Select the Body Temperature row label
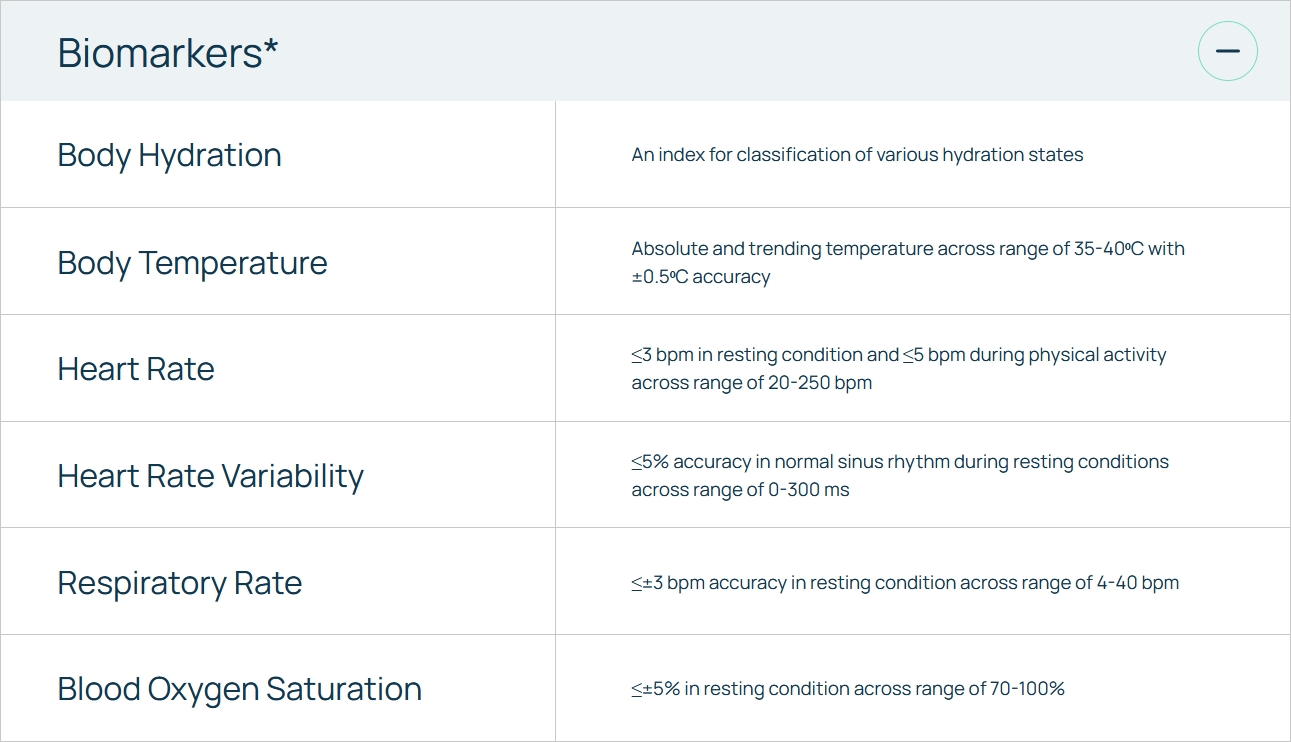Viewport: 1291px width, 742px height. [x=192, y=262]
